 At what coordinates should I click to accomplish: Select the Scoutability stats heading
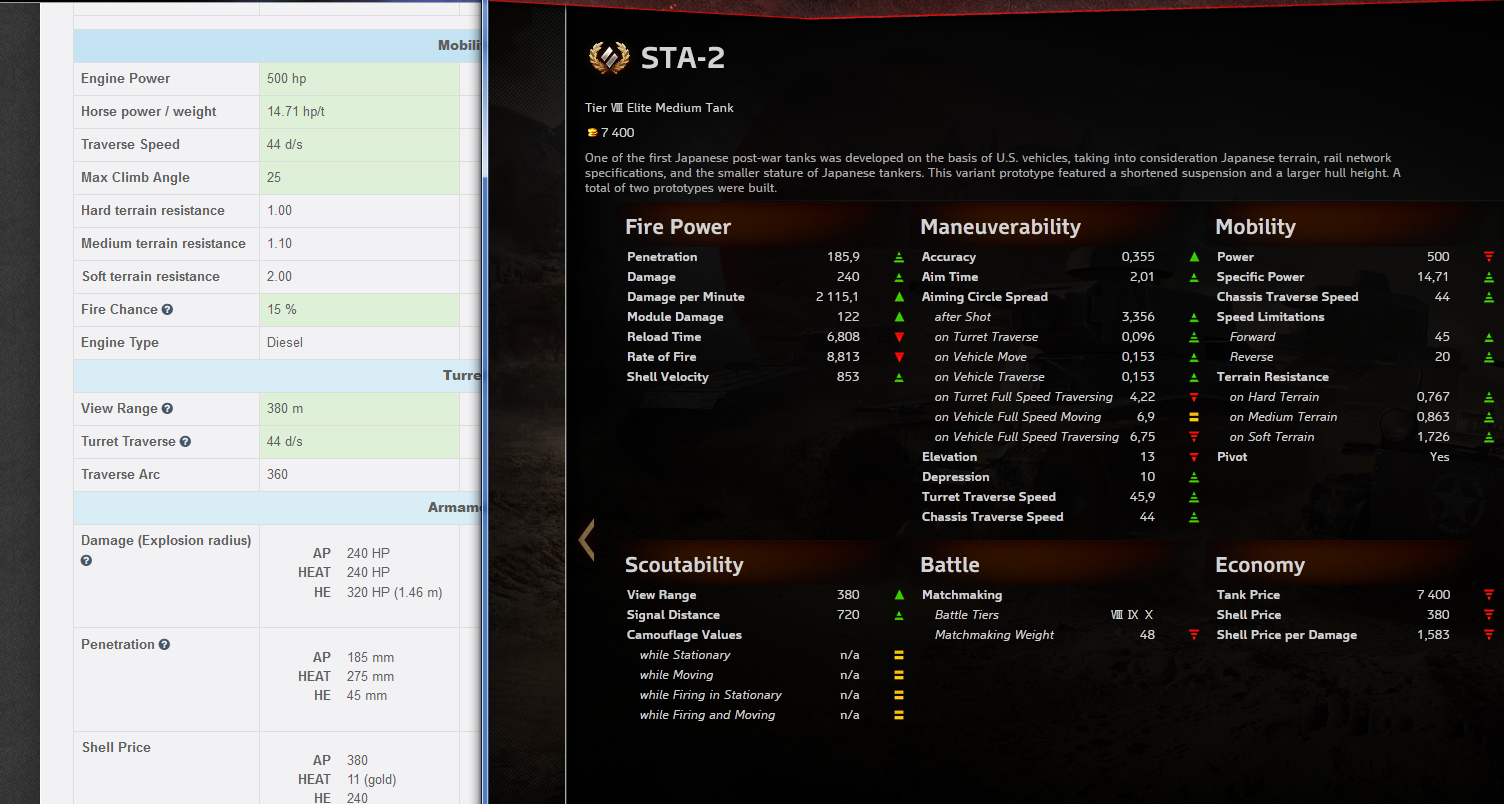[684, 565]
